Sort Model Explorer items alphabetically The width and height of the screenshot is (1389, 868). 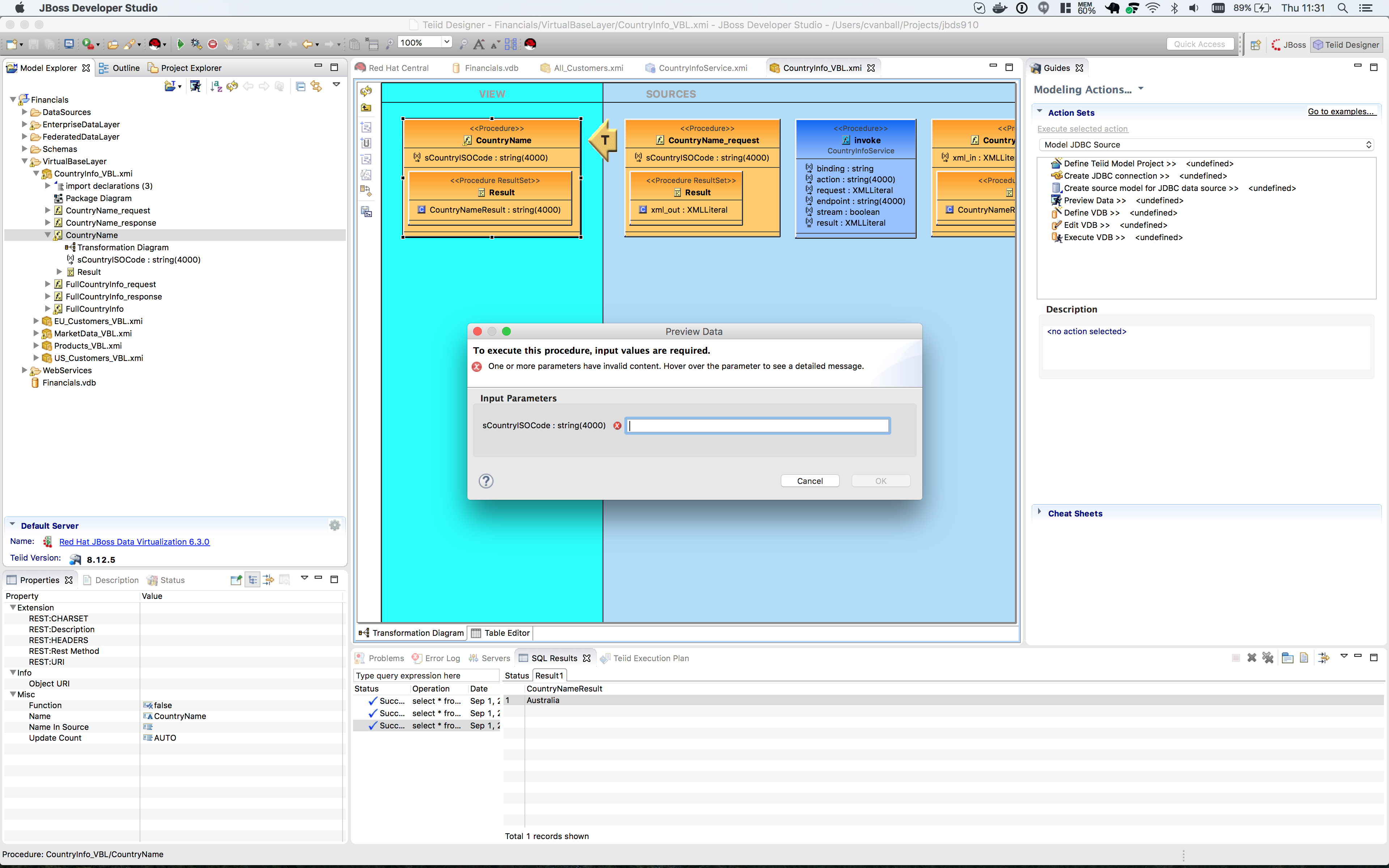click(x=216, y=86)
